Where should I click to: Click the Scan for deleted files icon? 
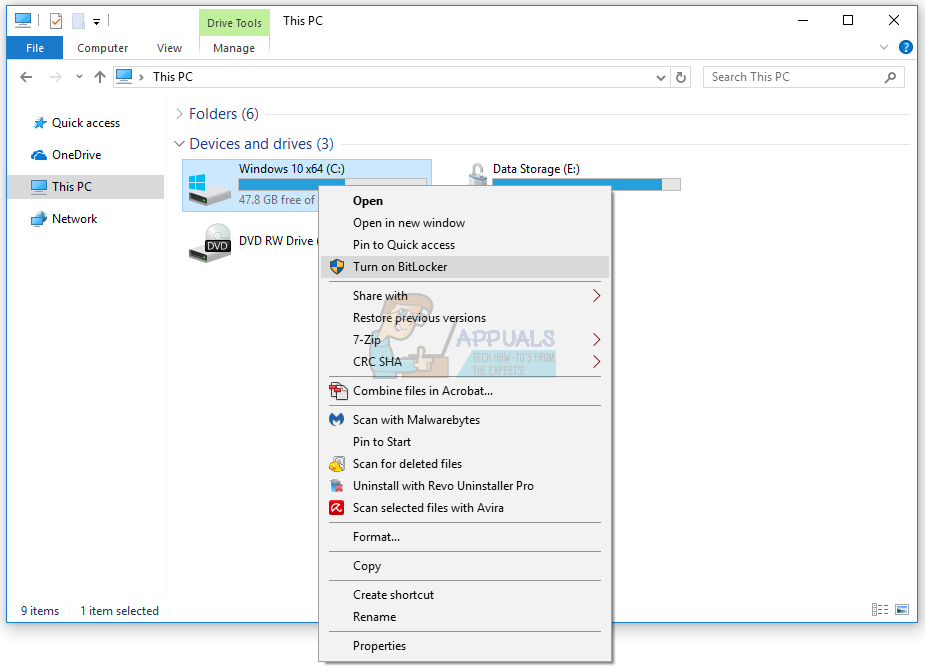coord(337,464)
